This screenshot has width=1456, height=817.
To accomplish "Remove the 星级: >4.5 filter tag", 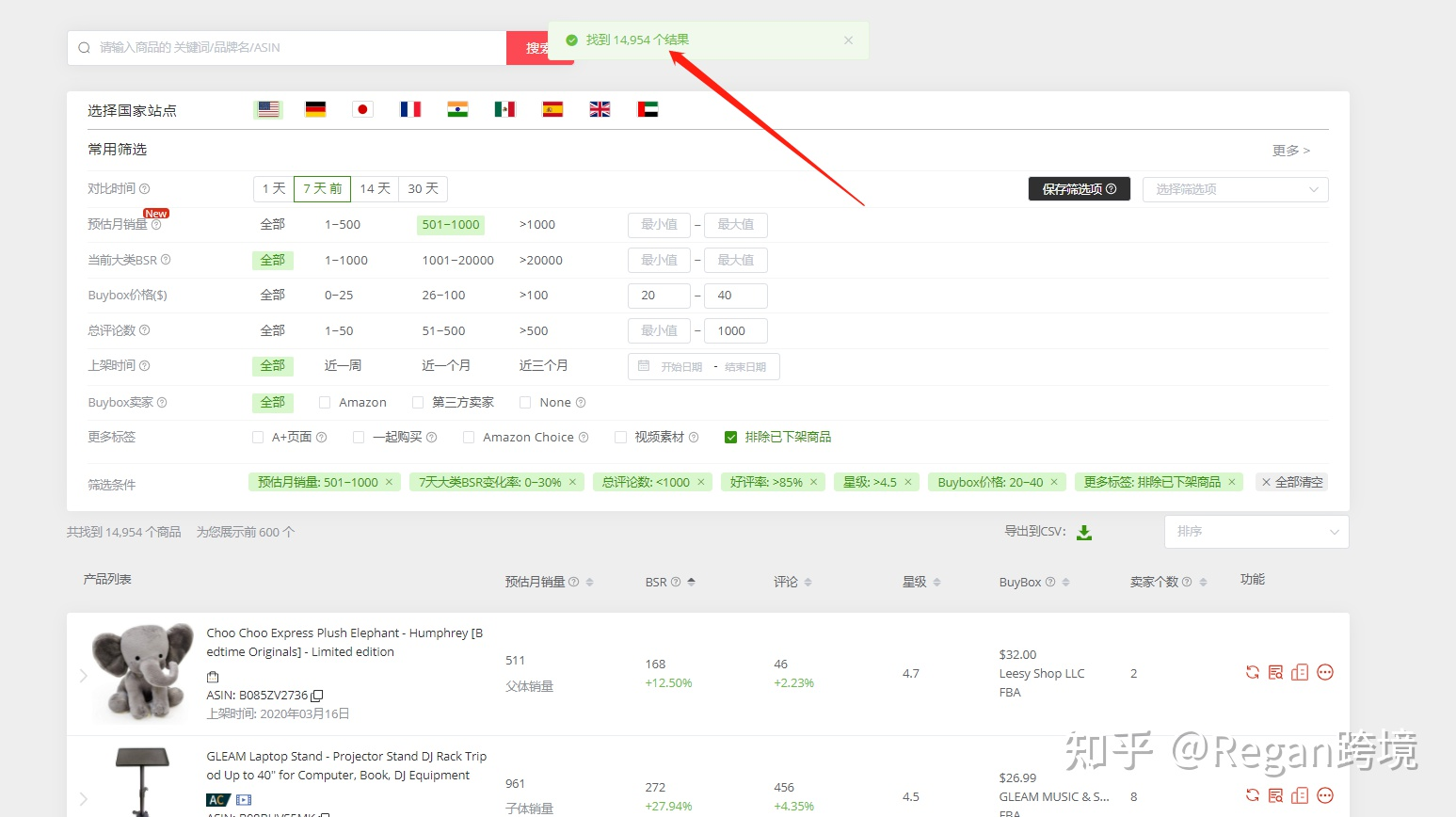I will pyautogui.click(x=906, y=481).
